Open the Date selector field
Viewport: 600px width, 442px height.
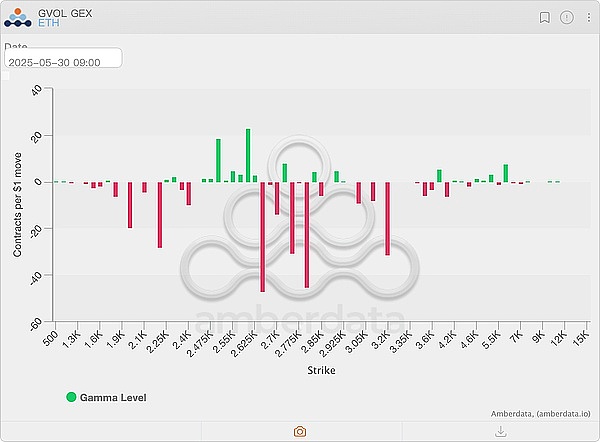pyautogui.click(x=62, y=60)
